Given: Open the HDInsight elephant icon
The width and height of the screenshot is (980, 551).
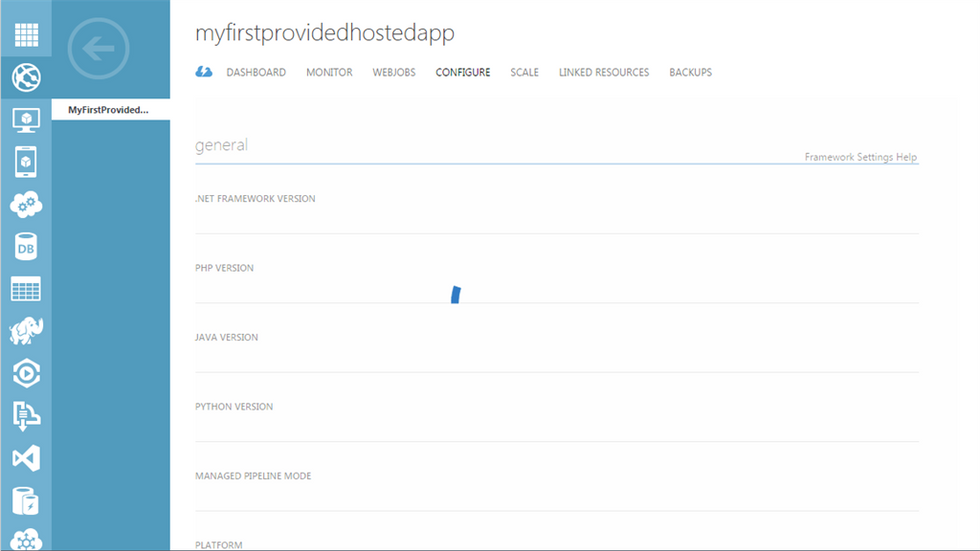Looking at the screenshot, I should click(x=26, y=331).
